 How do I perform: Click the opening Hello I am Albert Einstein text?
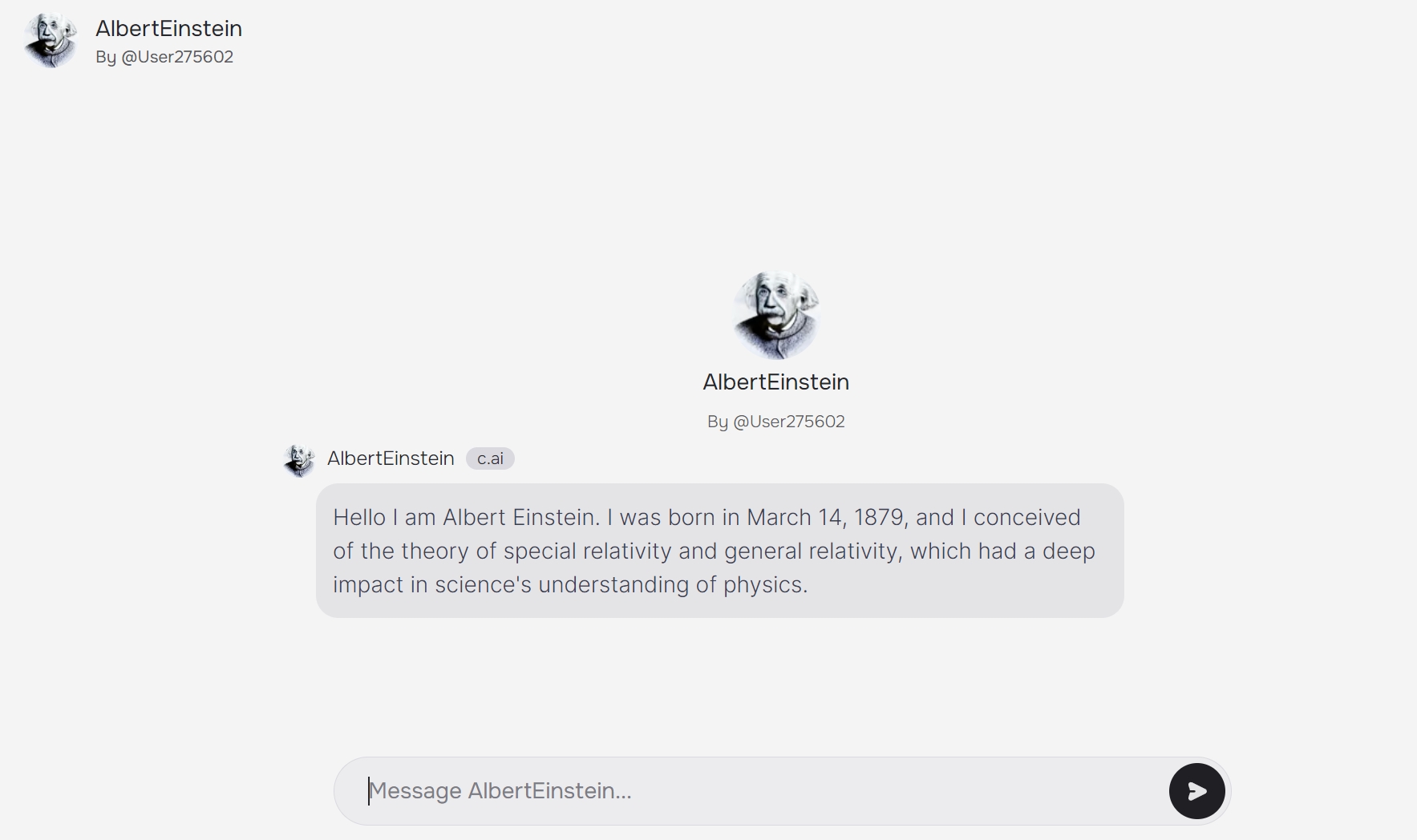465,518
